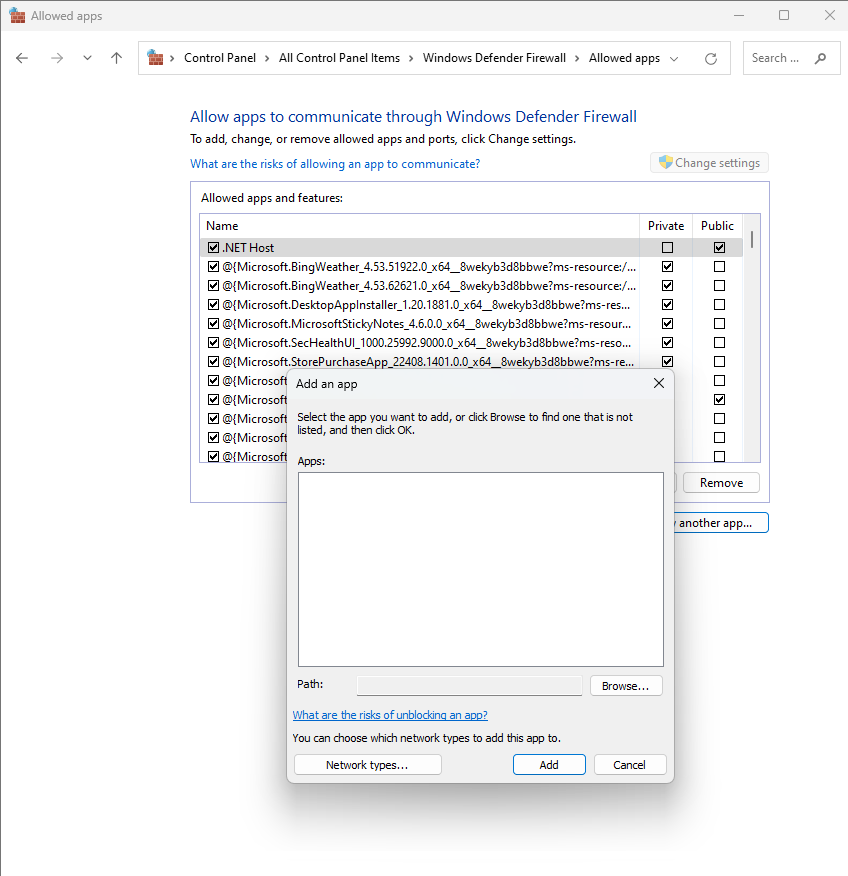Image resolution: width=848 pixels, height=876 pixels.
Task: Cancel the Add an app dialog
Action: [630, 765]
